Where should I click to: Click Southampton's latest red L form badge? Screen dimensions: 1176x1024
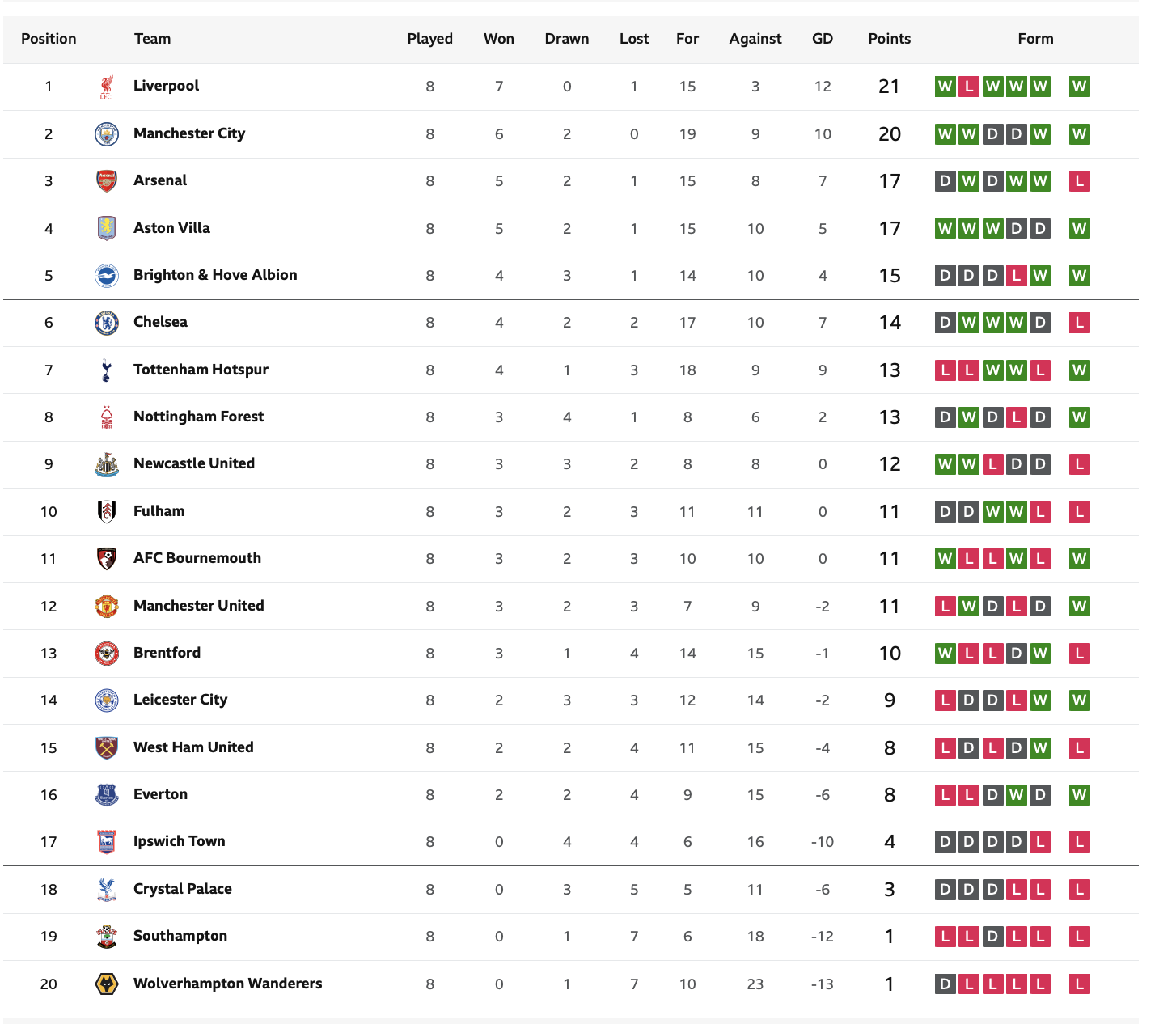[1079, 937]
